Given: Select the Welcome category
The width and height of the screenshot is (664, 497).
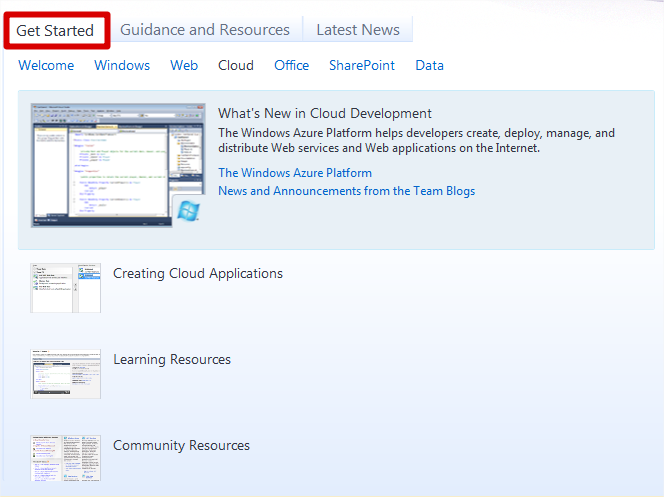Looking at the screenshot, I should click(46, 65).
